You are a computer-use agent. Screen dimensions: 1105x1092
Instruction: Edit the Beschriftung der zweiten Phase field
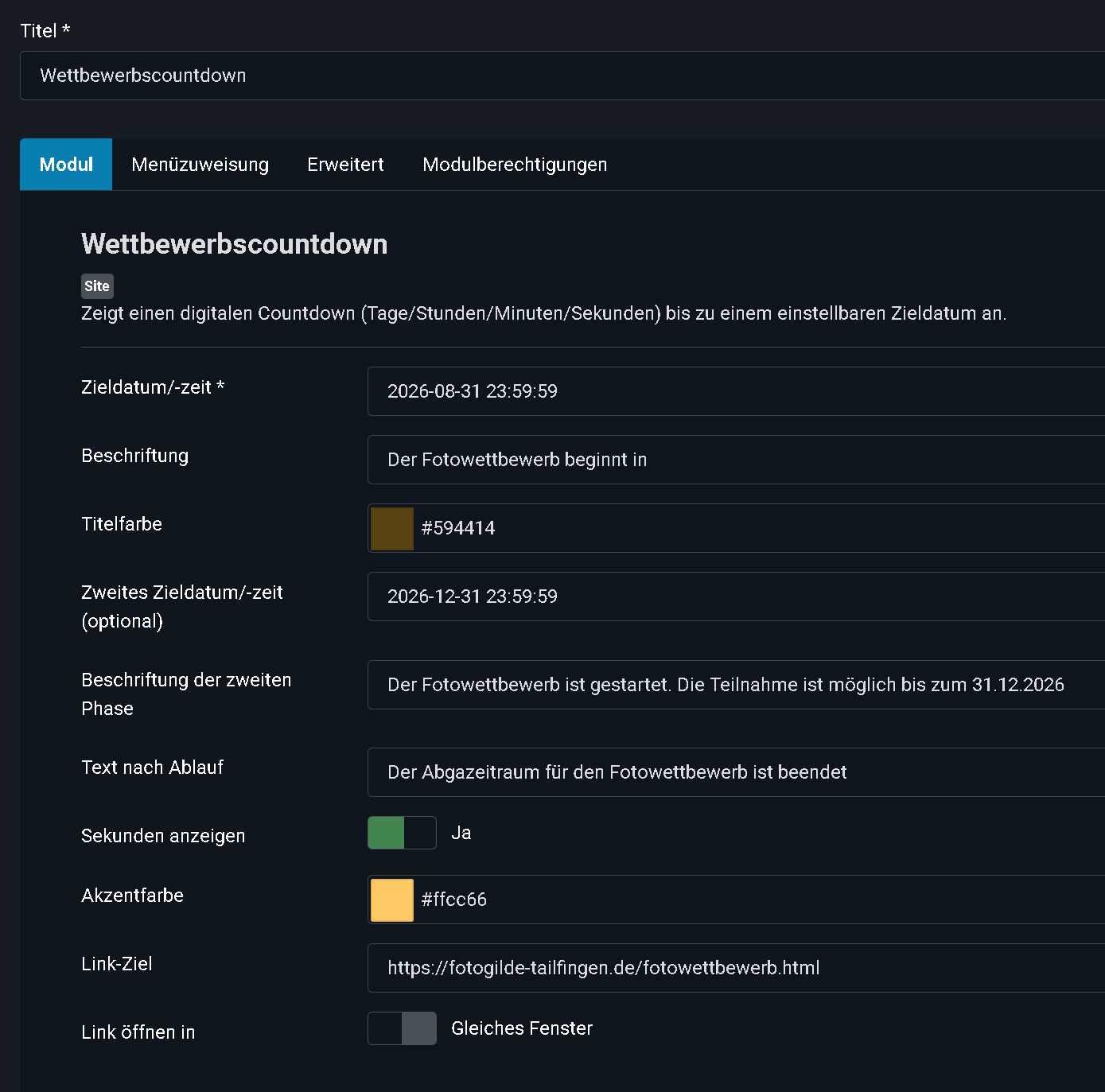[x=736, y=685]
